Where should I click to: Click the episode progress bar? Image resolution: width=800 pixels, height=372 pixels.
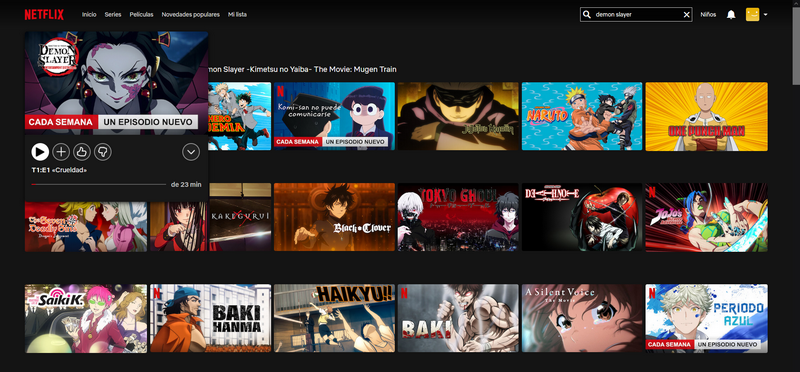99,184
